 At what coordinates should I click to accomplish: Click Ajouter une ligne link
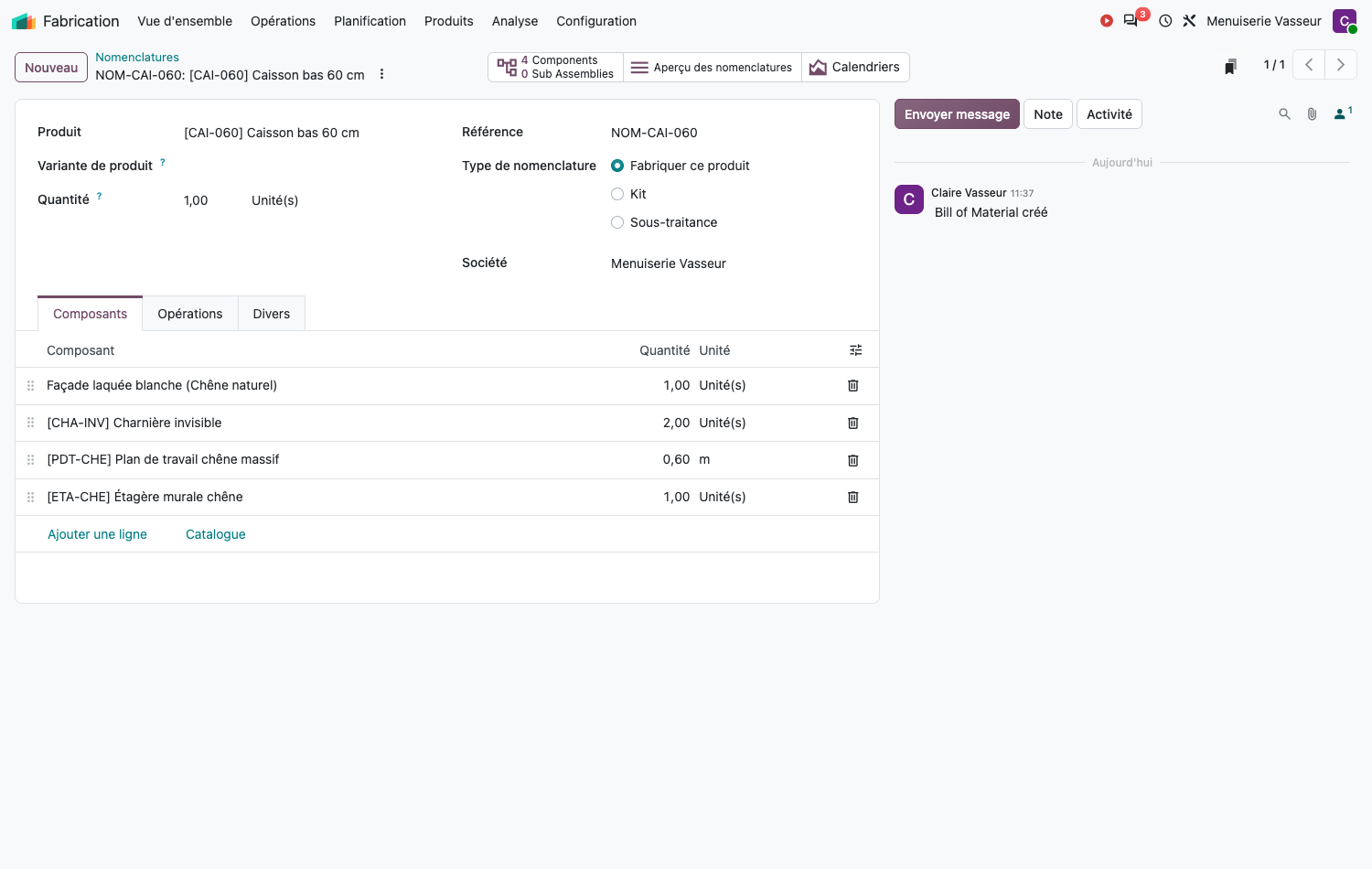click(x=98, y=534)
